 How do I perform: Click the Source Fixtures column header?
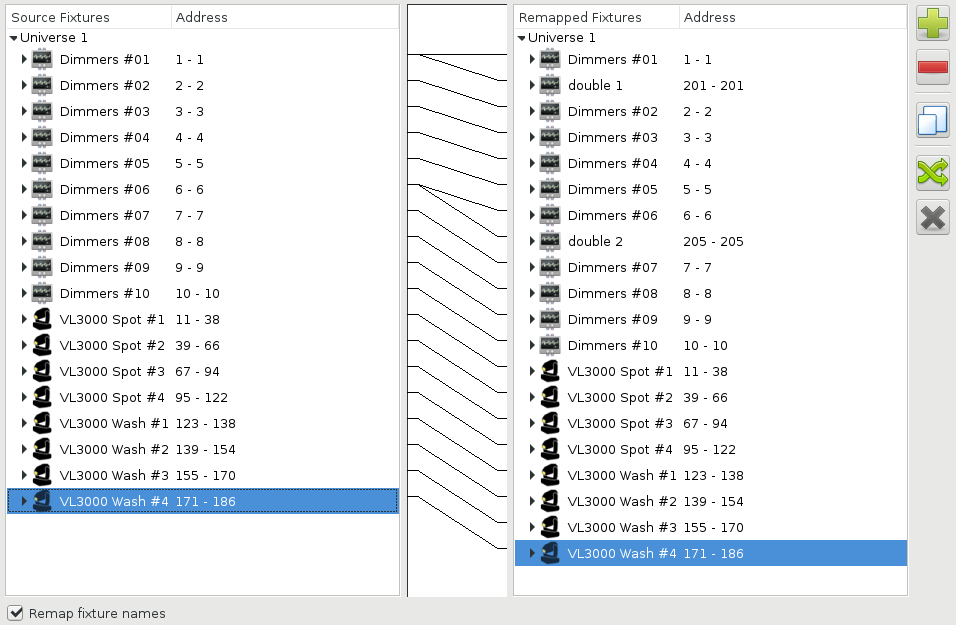point(89,17)
